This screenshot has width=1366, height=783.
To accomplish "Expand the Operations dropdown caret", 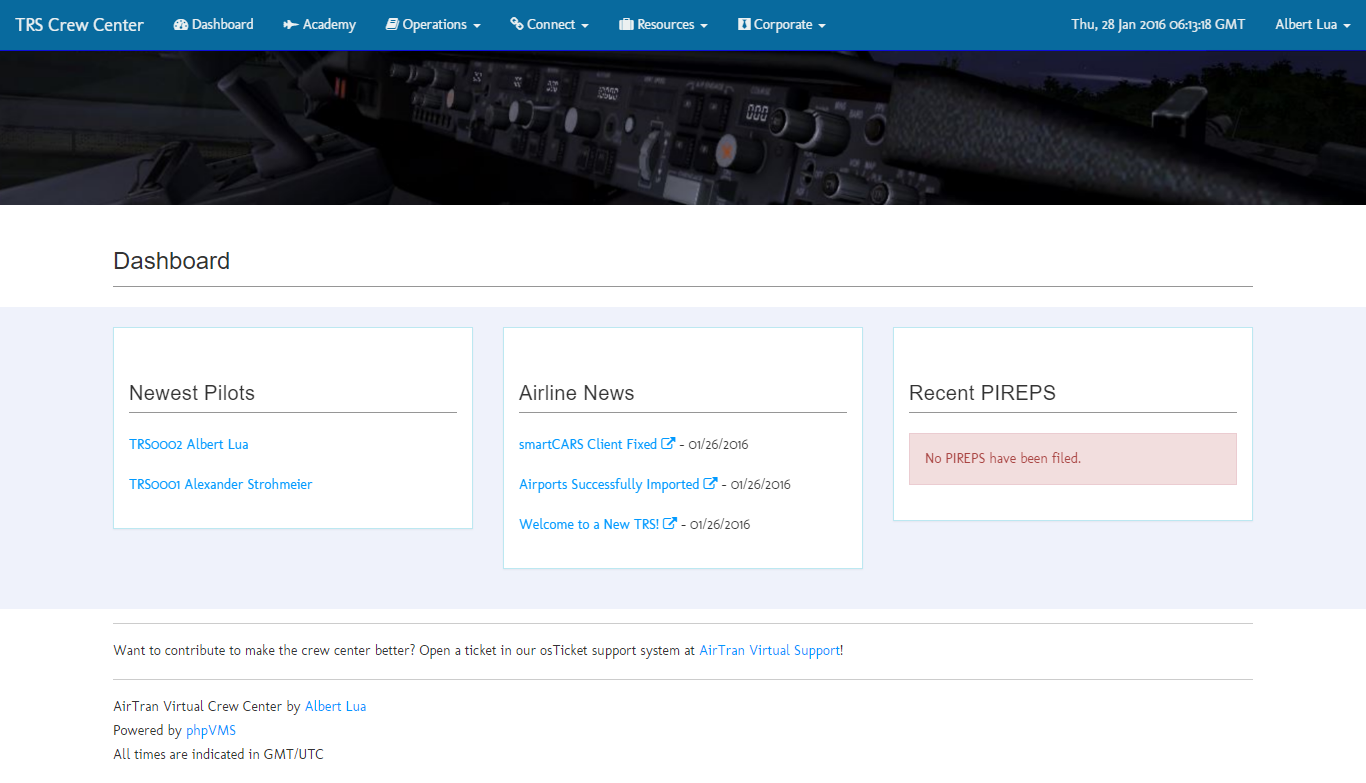I will click(x=477, y=26).
